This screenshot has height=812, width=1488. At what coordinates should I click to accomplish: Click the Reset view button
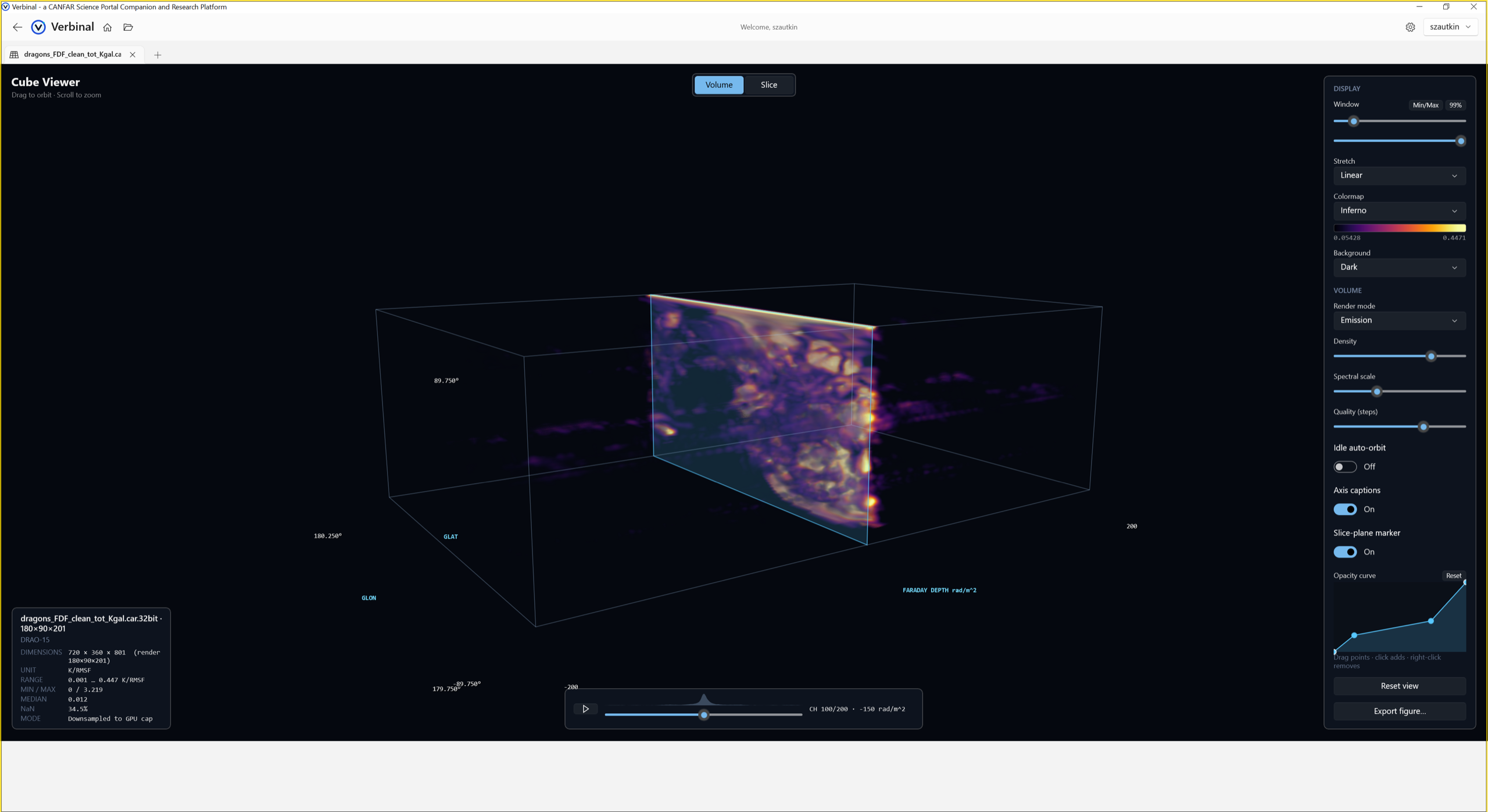pos(1399,686)
